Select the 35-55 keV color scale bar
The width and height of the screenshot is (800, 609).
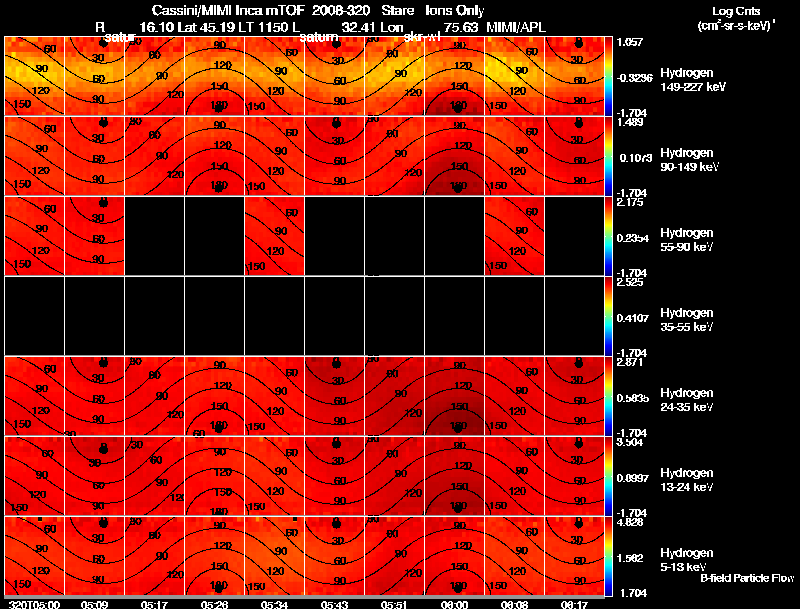608,316
